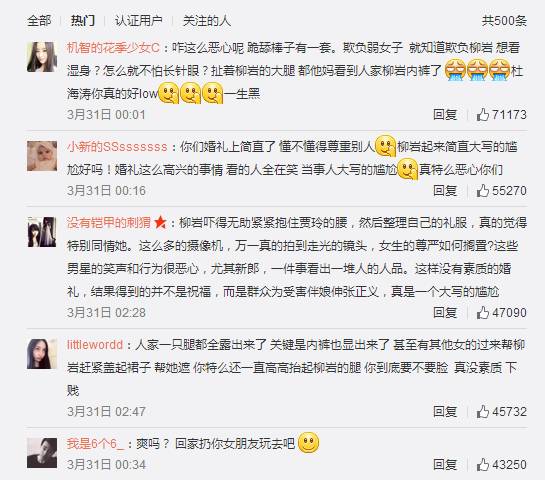Like the comment with 55270 thumbs-up
This screenshot has height=480, width=545.
(502, 190)
